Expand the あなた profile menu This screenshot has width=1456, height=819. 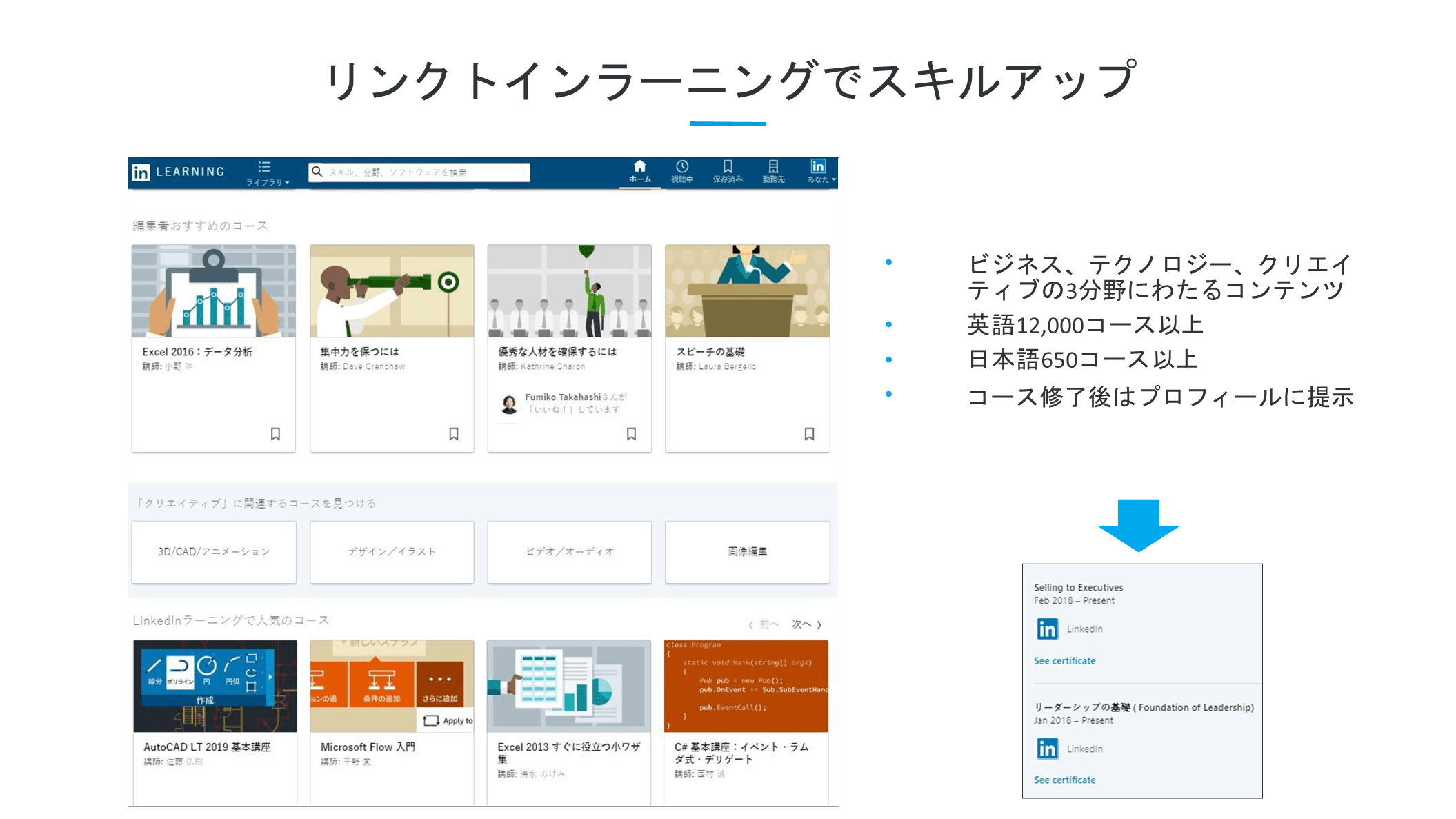click(x=820, y=172)
